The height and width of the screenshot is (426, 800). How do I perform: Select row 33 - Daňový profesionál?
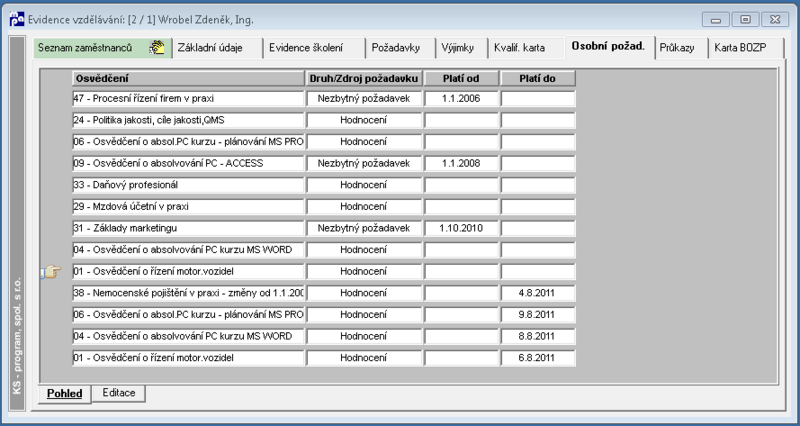[x=188, y=185]
